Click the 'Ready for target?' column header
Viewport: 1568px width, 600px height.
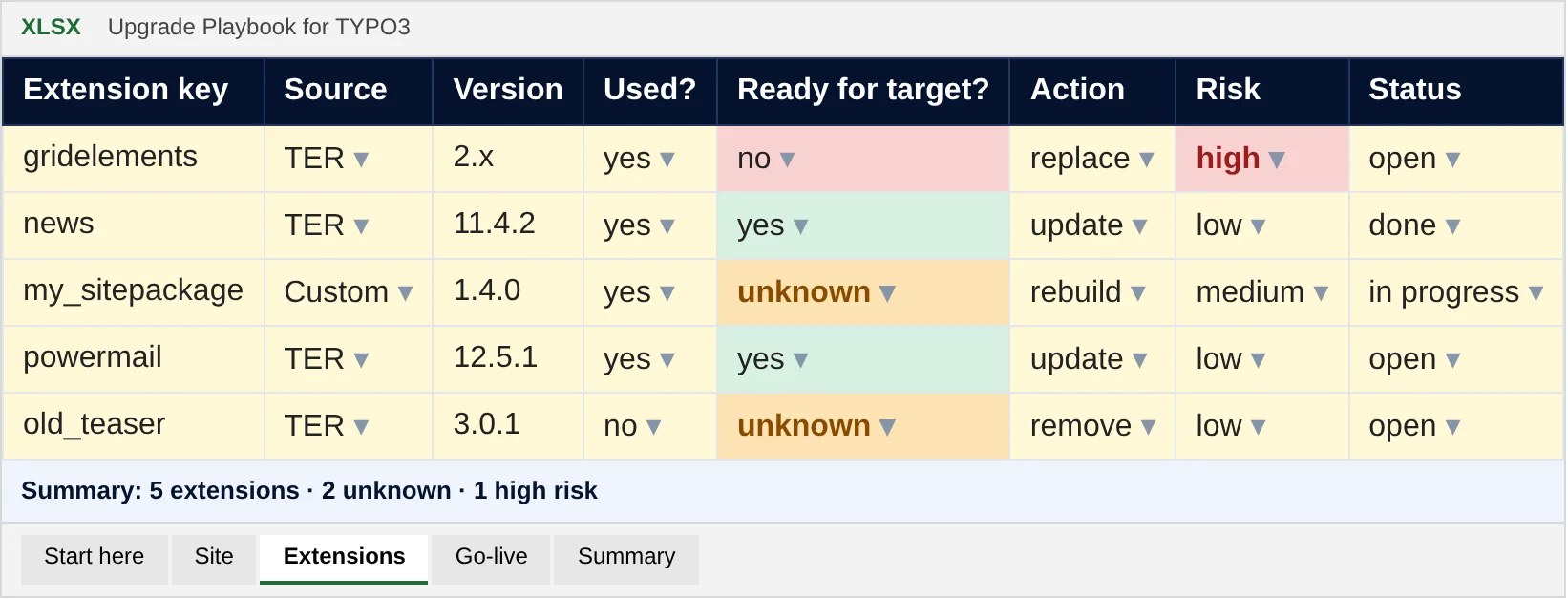click(863, 91)
